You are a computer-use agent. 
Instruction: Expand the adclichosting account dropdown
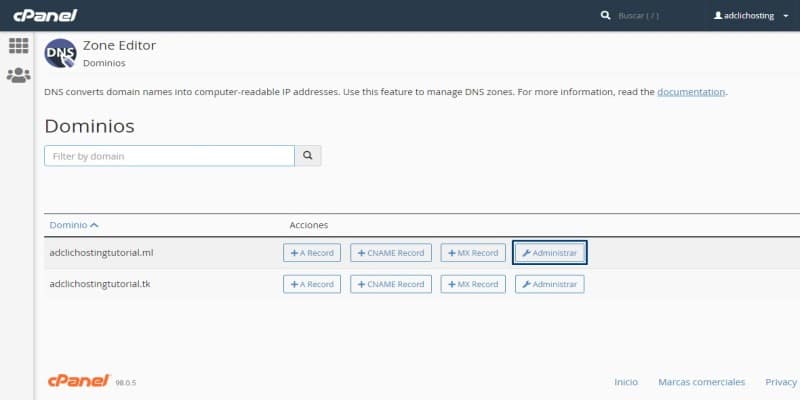pos(785,16)
